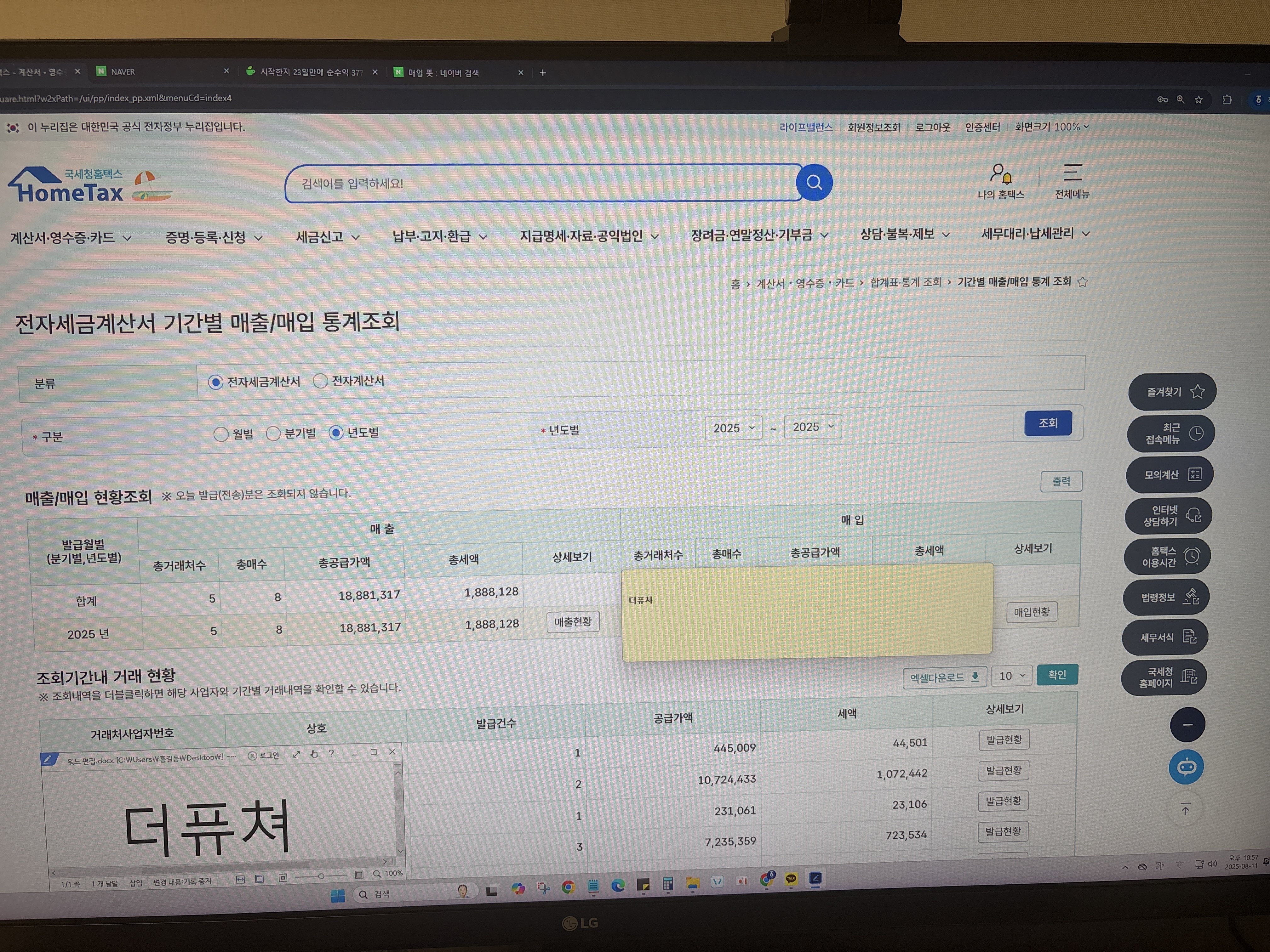
Task: Open Microsoft Edge from taskbar
Action: click(x=618, y=886)
